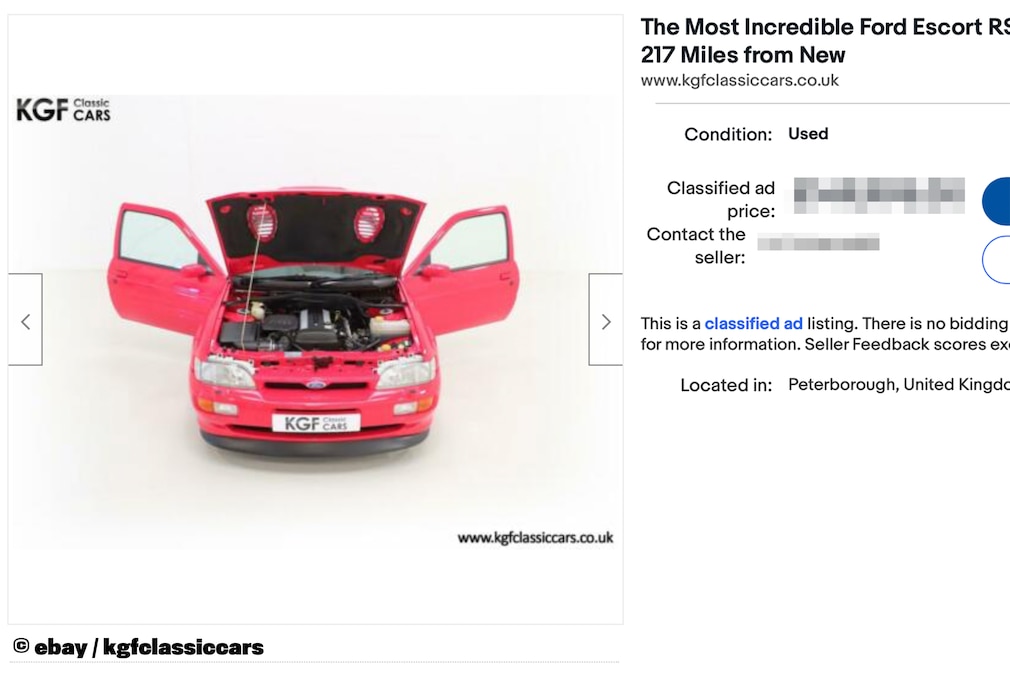This screenshot has height=673, width=1010.
Task: Click the white outlined button beside seller contact
Action: pos(996,260)
